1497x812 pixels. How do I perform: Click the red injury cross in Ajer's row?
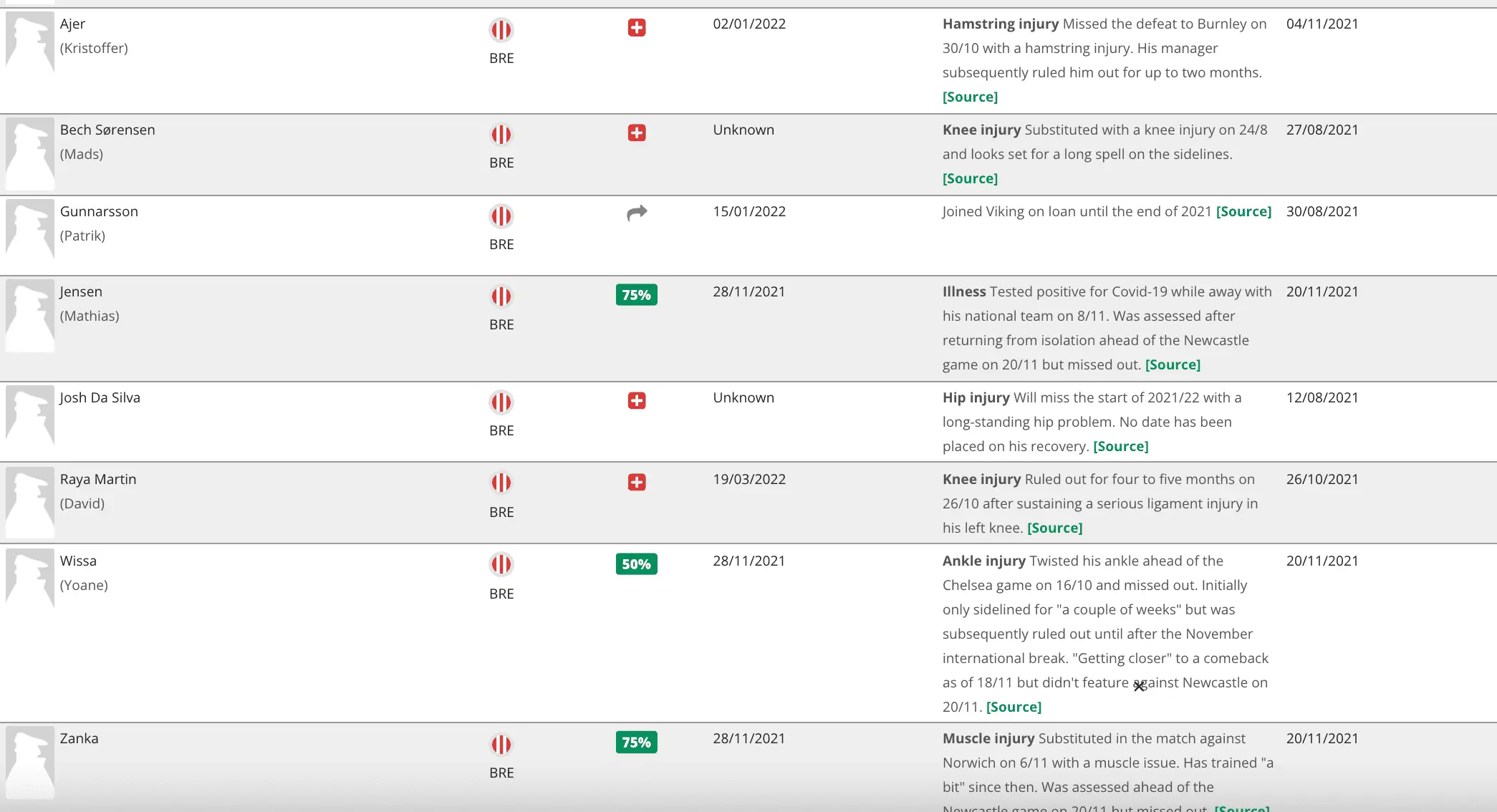[637, 28]
